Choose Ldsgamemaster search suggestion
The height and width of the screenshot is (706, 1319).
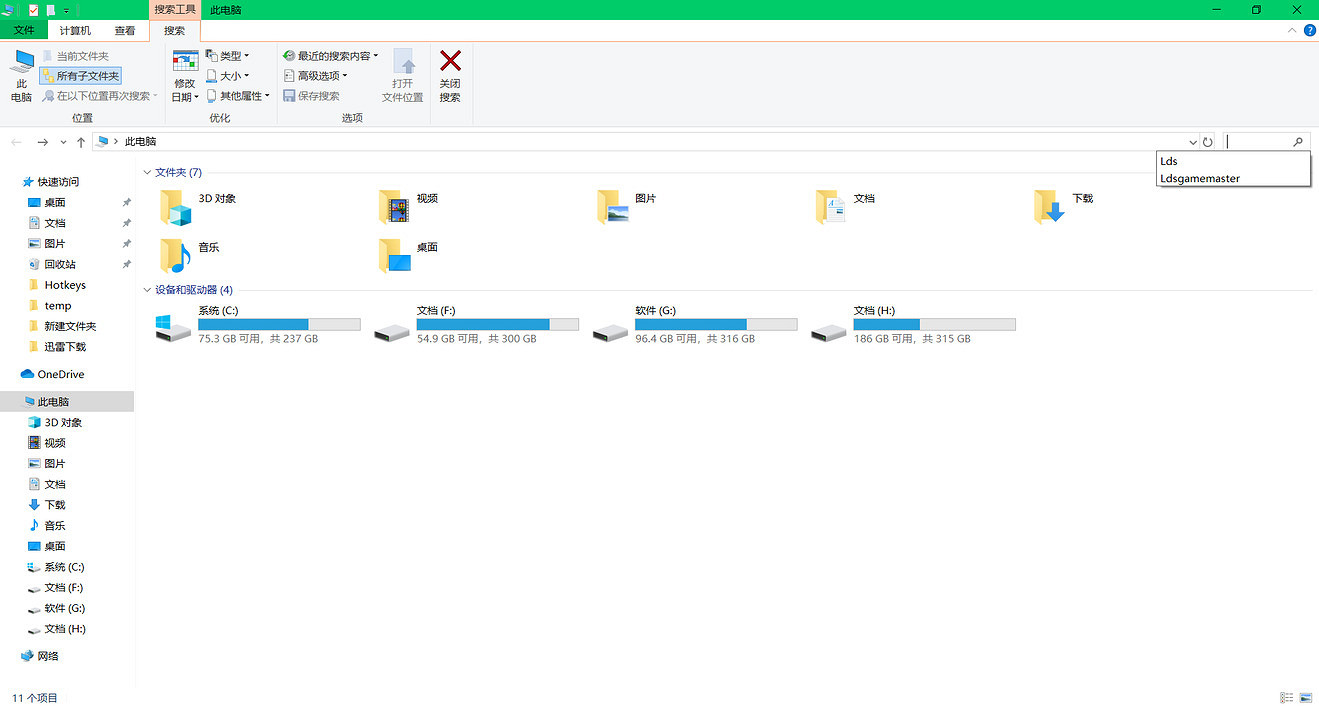[1200, 178]
